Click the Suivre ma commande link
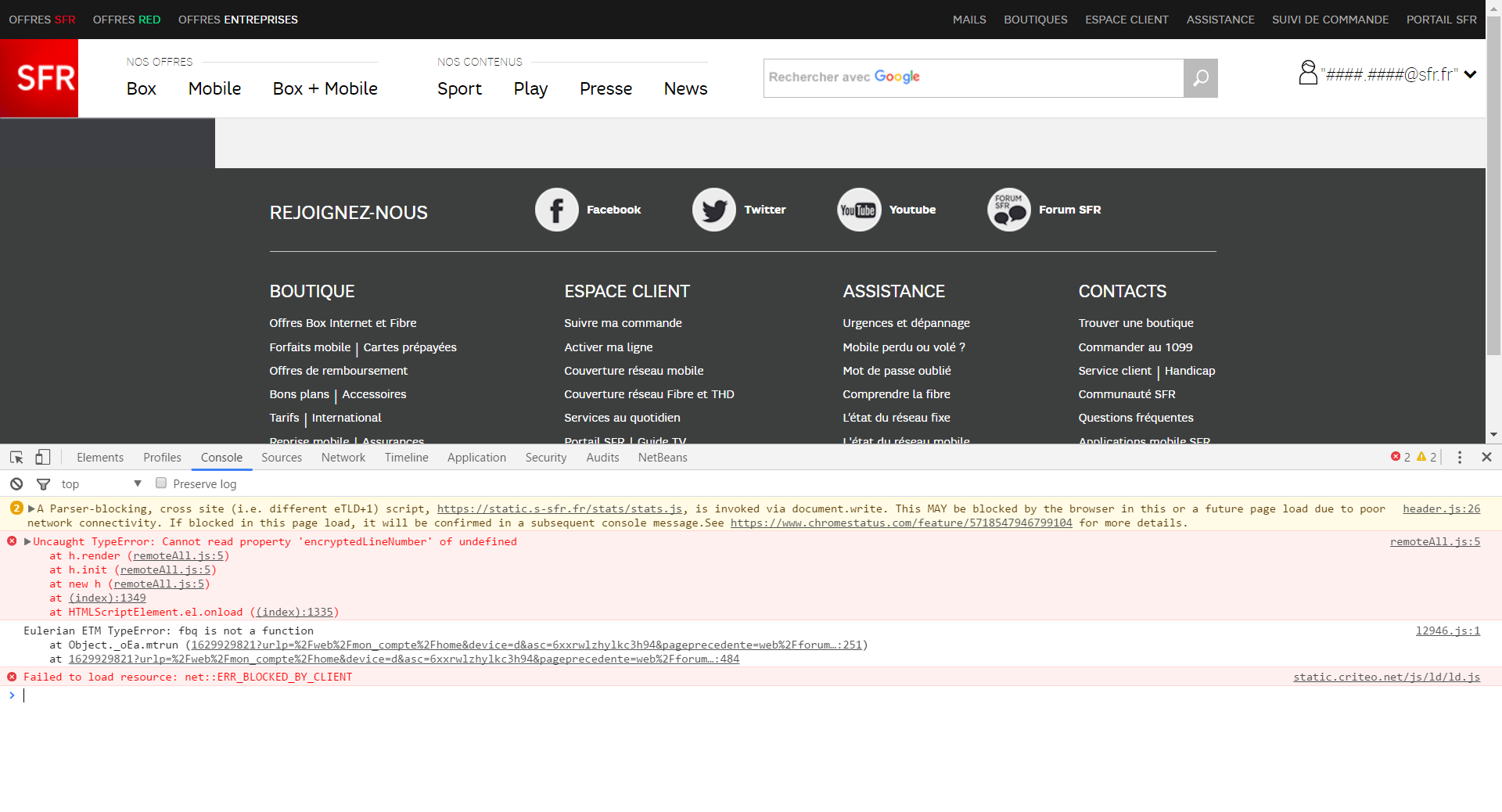 [x=623, y=323]
